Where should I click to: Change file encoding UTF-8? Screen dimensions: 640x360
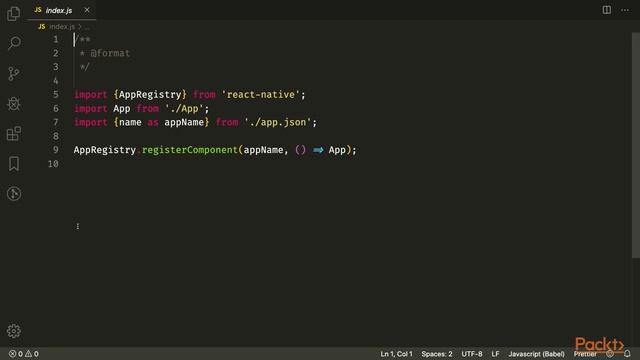pyautogui.click(x=471, y=354)
